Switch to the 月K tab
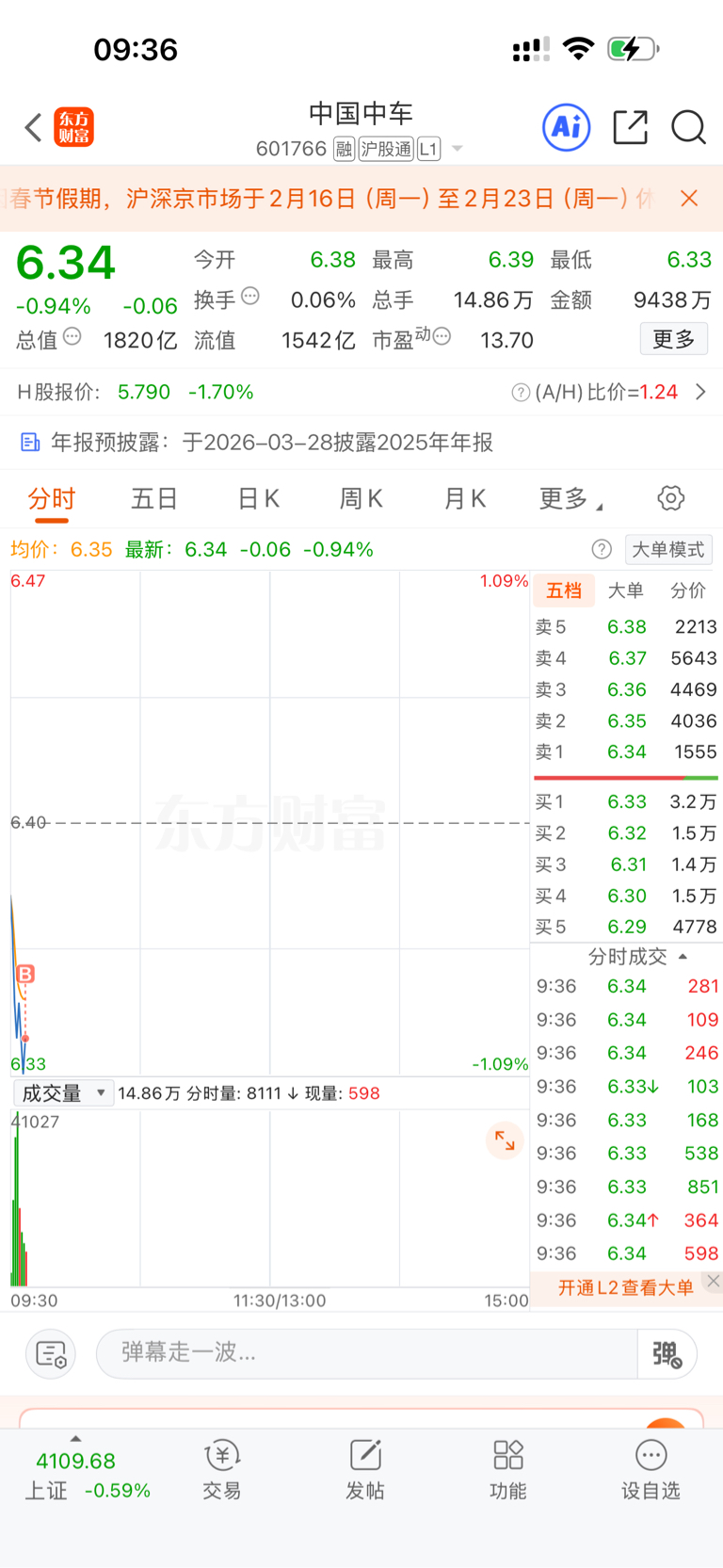Viewport: 723px width, 1568px height. [465, 499]
